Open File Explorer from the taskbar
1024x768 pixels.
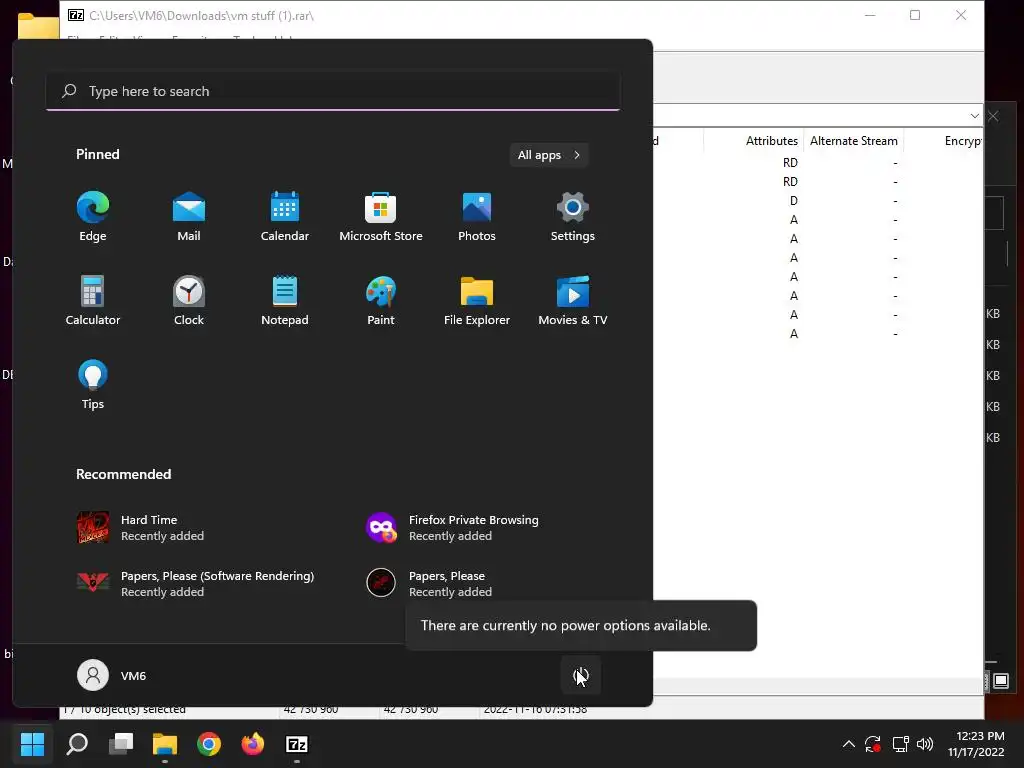point(165,744)
